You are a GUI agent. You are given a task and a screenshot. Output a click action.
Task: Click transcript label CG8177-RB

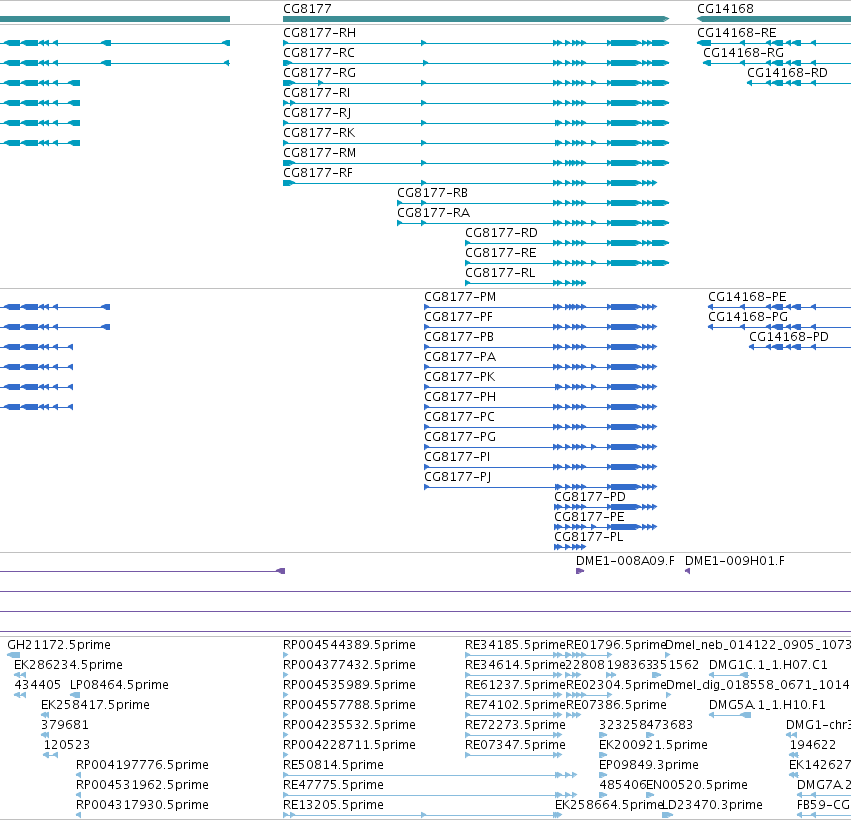click(433, 193)
